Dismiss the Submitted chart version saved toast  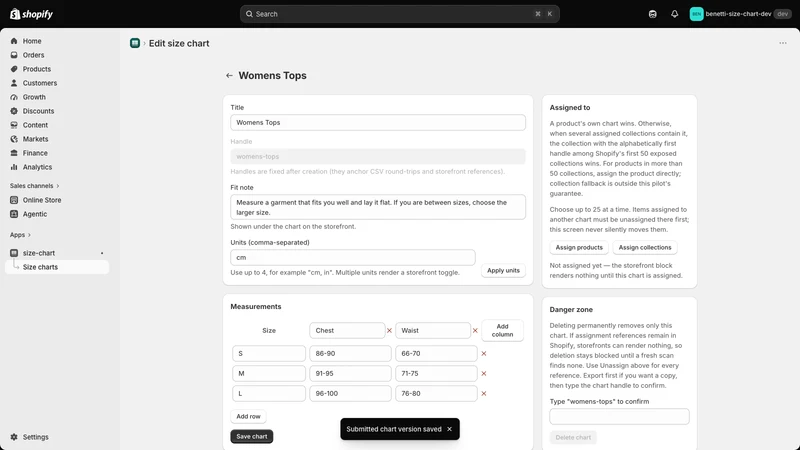coord(449,429)
